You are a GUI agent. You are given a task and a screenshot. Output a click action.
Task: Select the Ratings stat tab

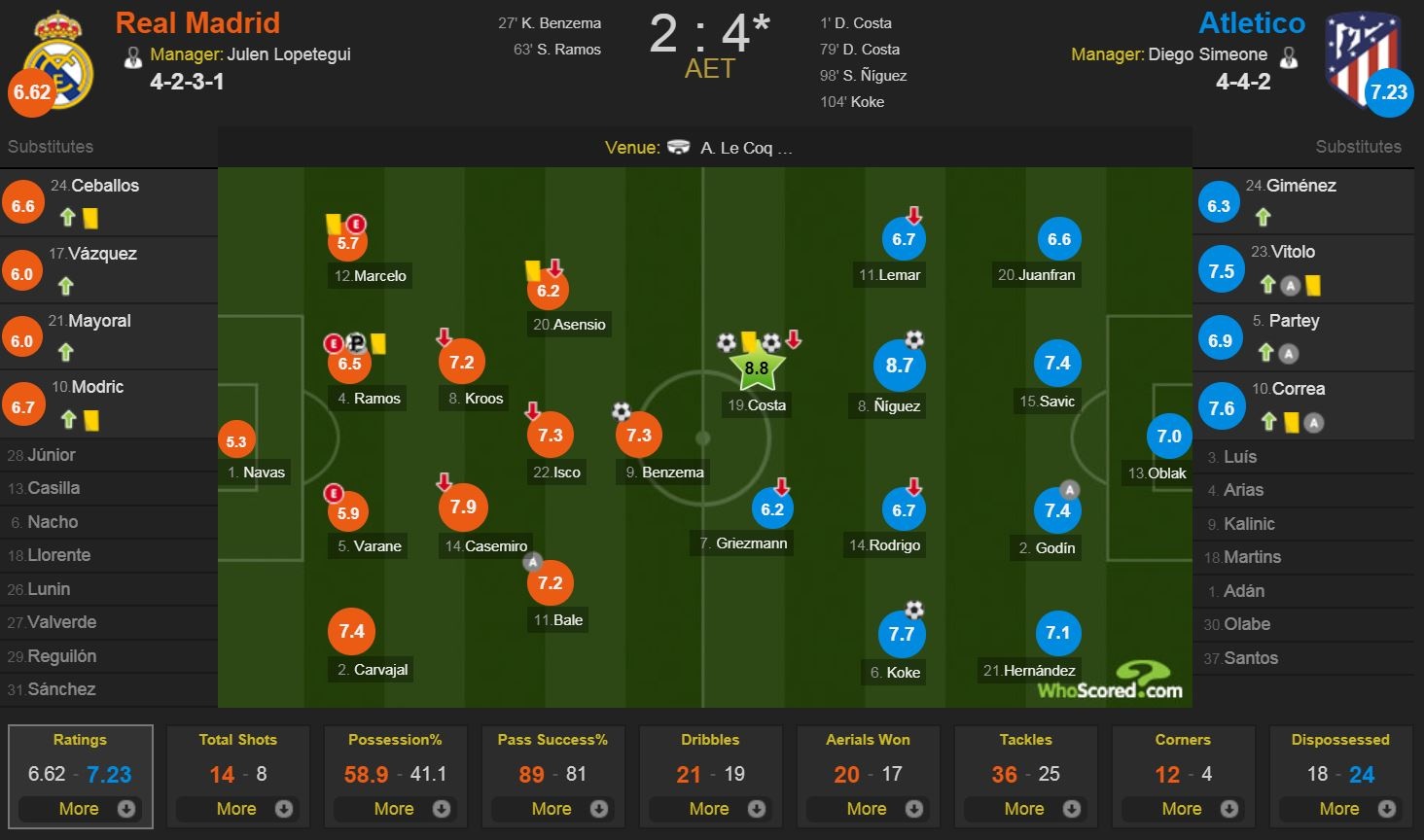click(80, 740)
